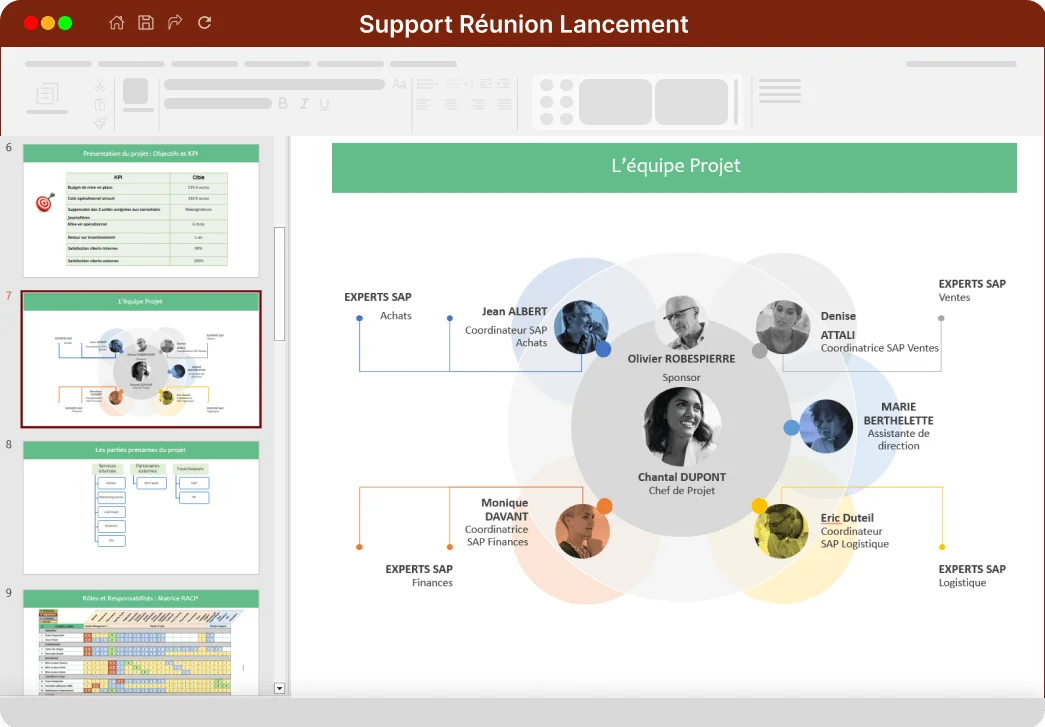The image size is (1045, 727).
Task: Align text left in ribbon
Action: [x=423, y=105]
